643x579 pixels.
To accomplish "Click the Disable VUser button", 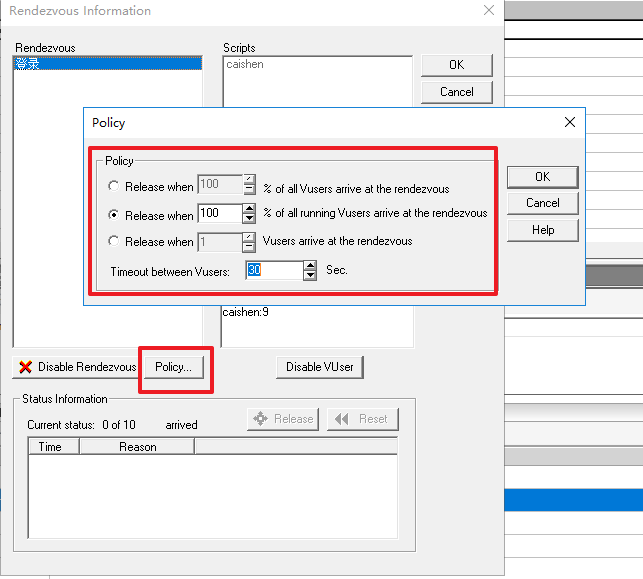I will coord(320,367).
